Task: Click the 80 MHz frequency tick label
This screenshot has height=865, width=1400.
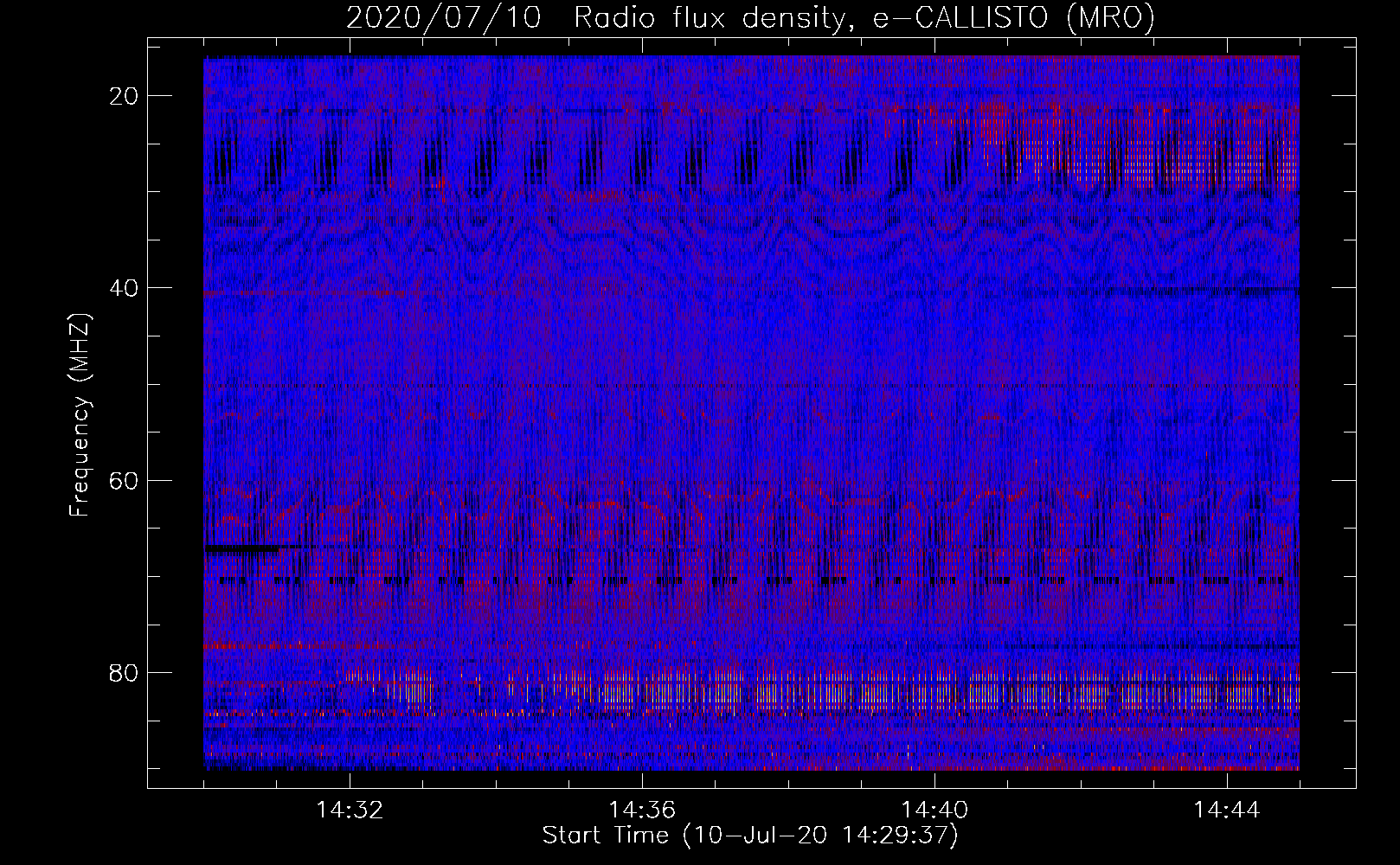Action: [x=125, y=672]
